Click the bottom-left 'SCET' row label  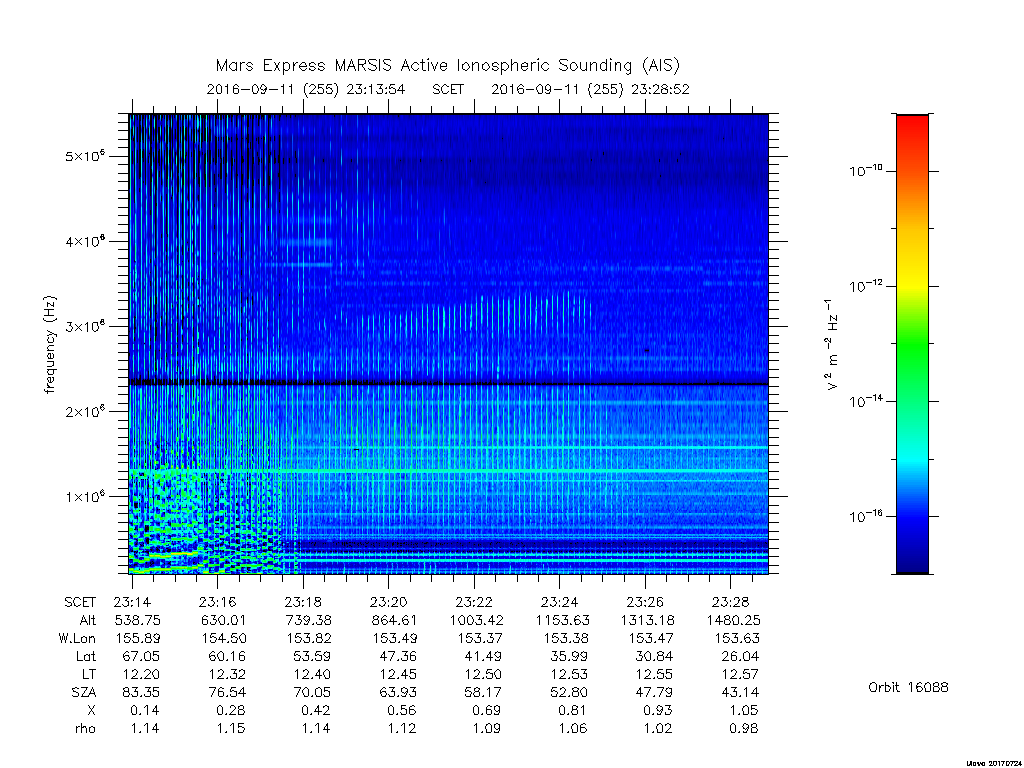click(x=80, y=602)
